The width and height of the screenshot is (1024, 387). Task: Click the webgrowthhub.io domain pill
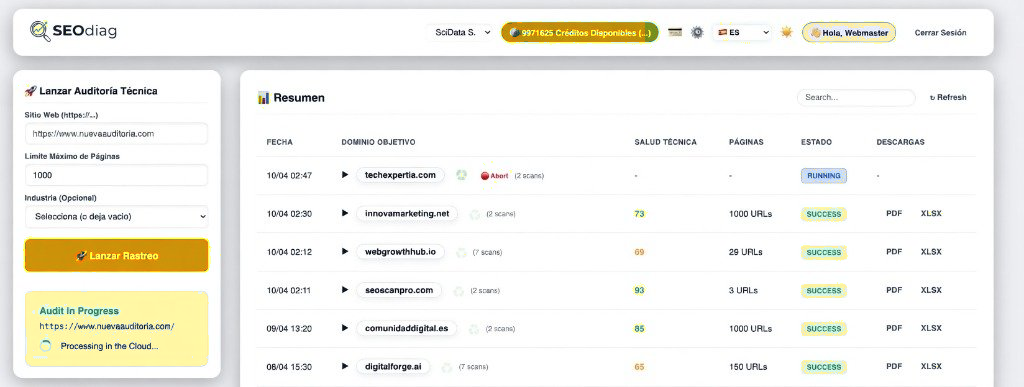[x=400, y=251]
